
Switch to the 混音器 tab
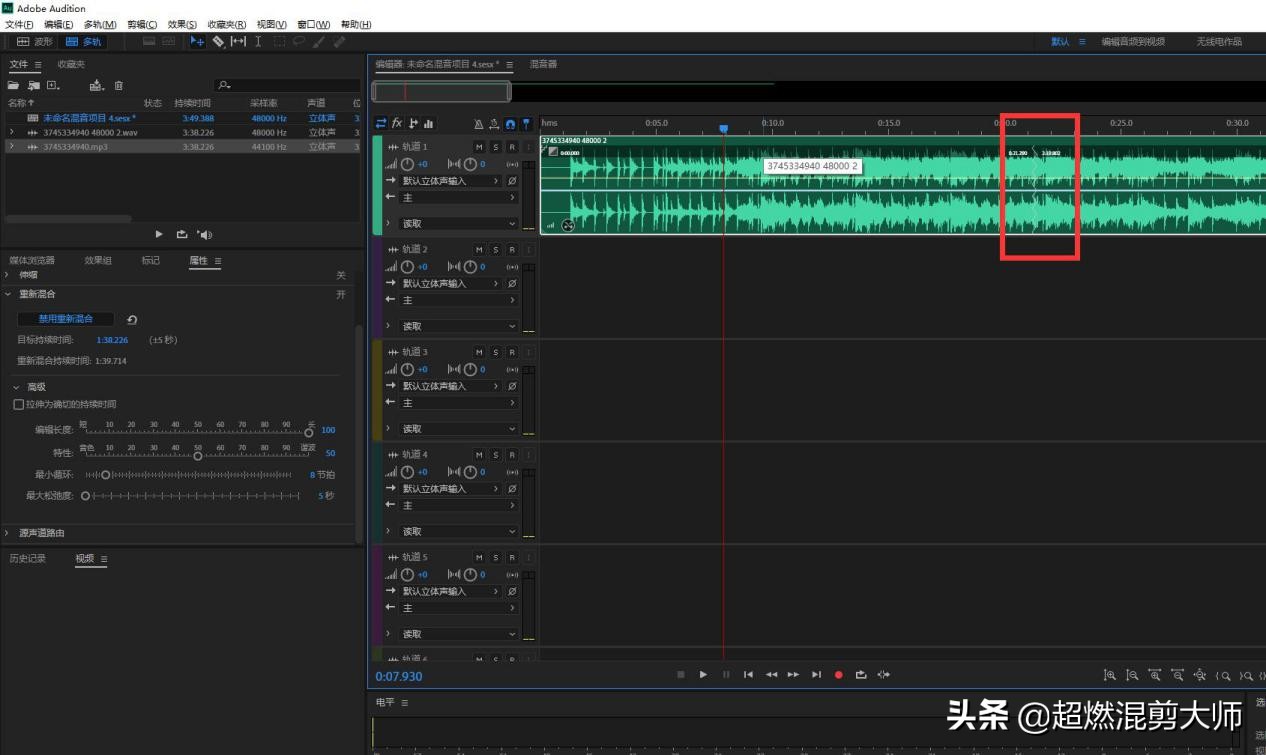[x=543, y=64]
